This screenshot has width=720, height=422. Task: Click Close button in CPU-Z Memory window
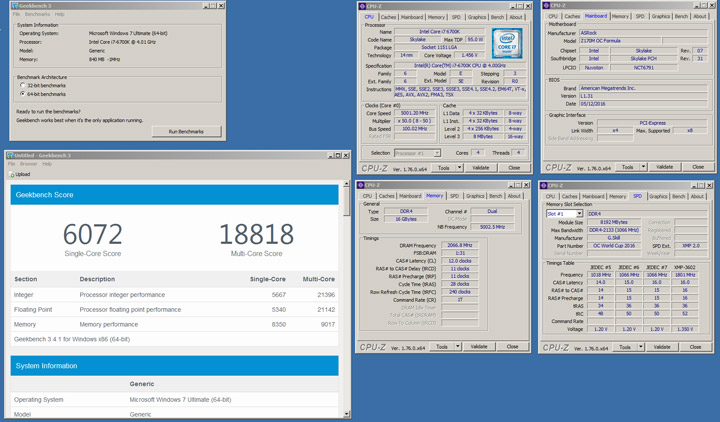512,347
